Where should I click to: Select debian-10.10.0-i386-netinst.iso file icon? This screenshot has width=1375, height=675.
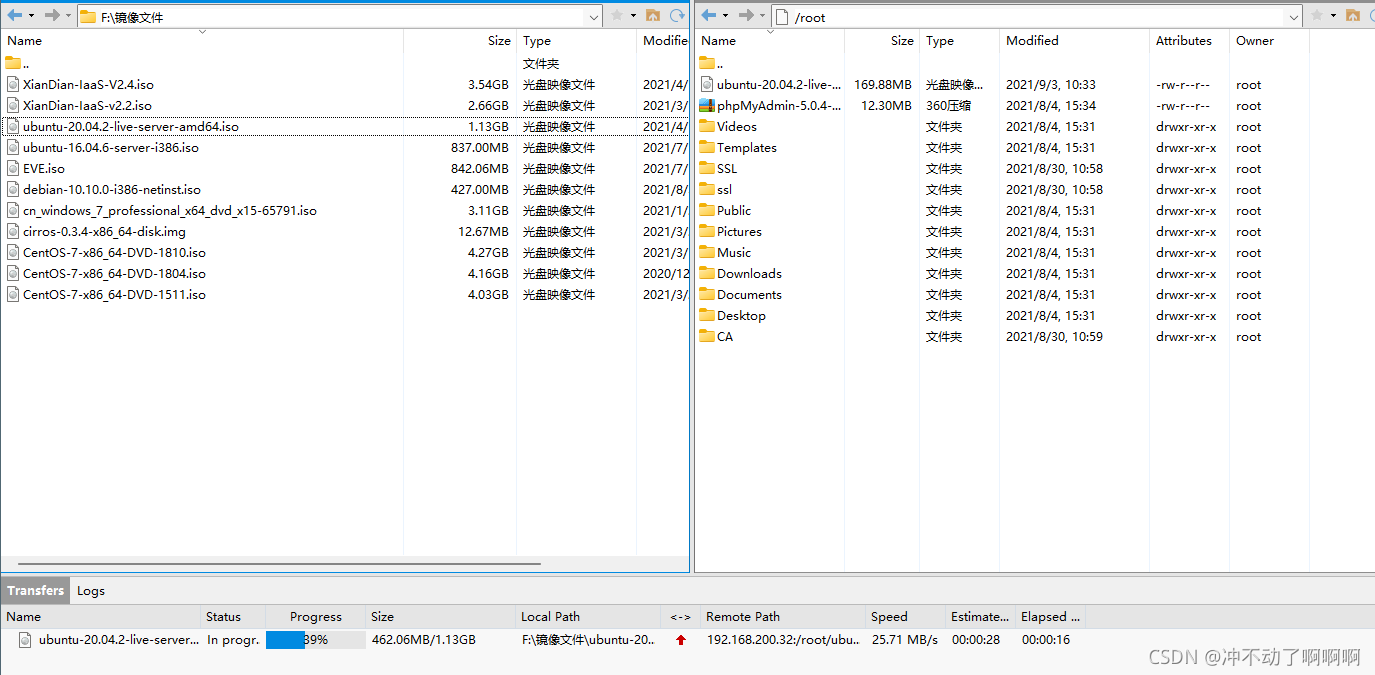point(13,190)
